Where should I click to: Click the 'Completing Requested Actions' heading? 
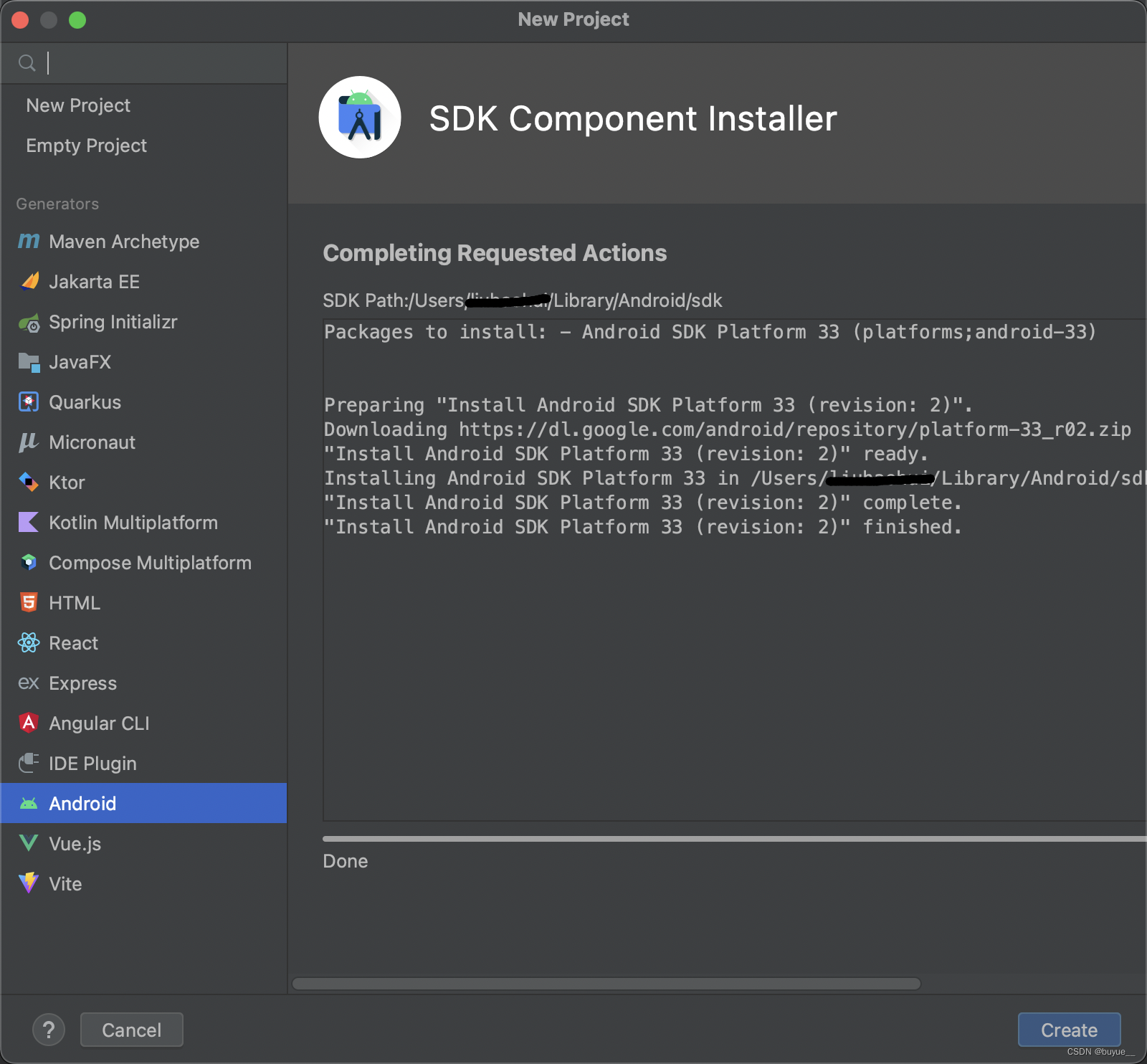495,253
